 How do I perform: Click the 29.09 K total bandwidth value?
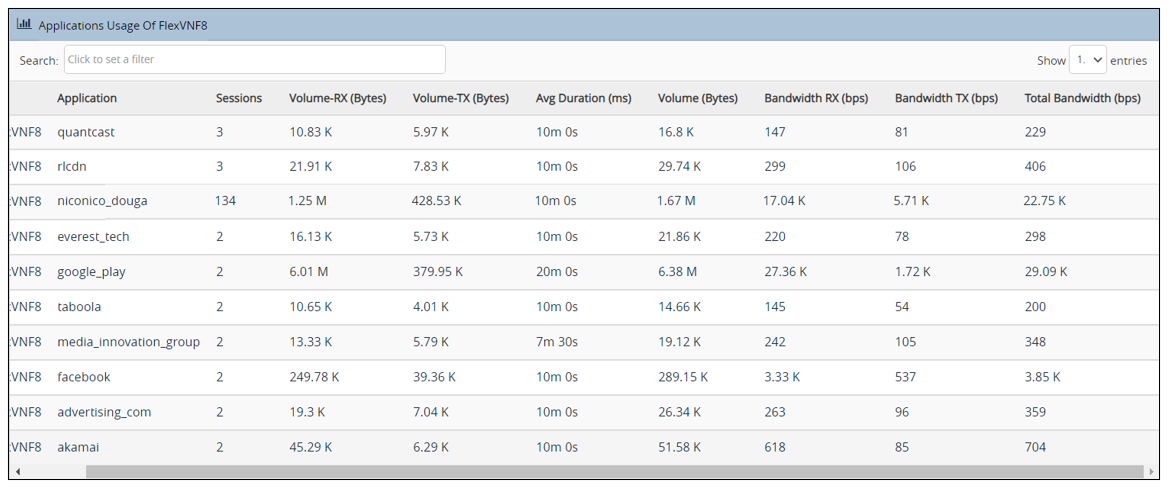1045,272
